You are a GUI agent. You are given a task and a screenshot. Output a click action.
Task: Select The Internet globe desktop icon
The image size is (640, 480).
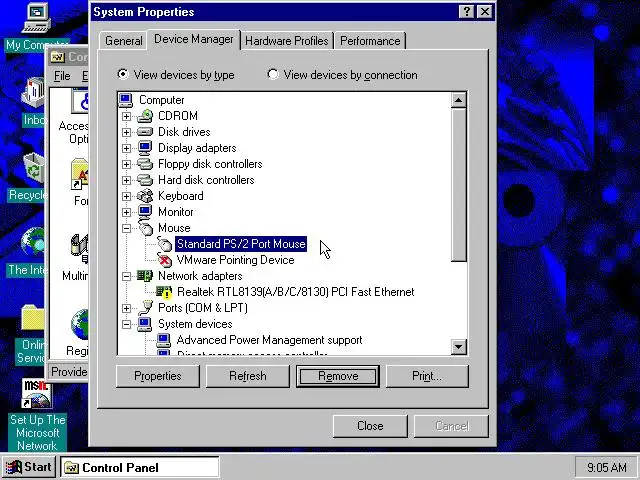pos(33,242)
